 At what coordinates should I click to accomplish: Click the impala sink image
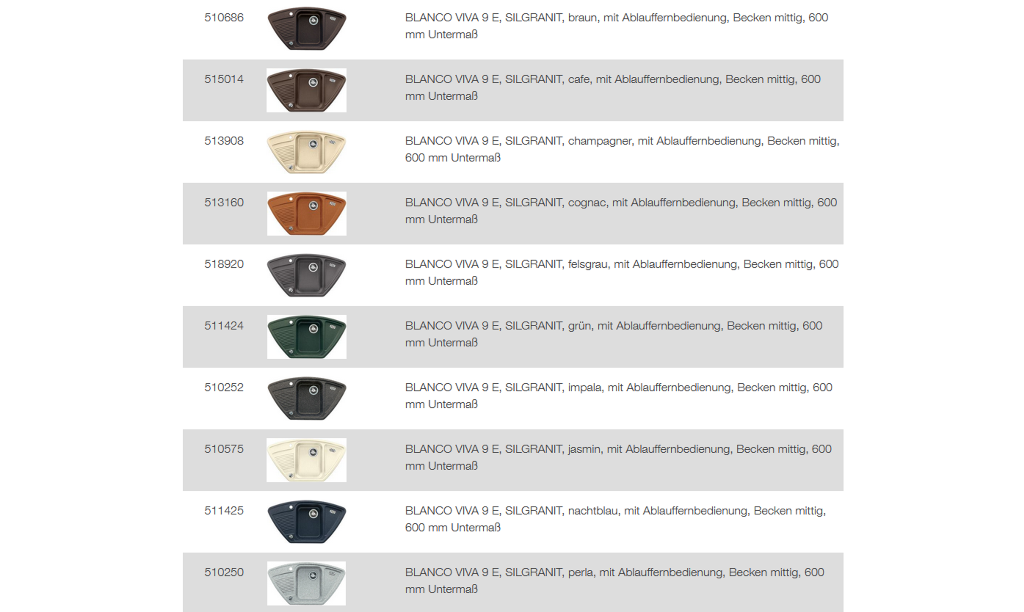click(x=306, y=398)
